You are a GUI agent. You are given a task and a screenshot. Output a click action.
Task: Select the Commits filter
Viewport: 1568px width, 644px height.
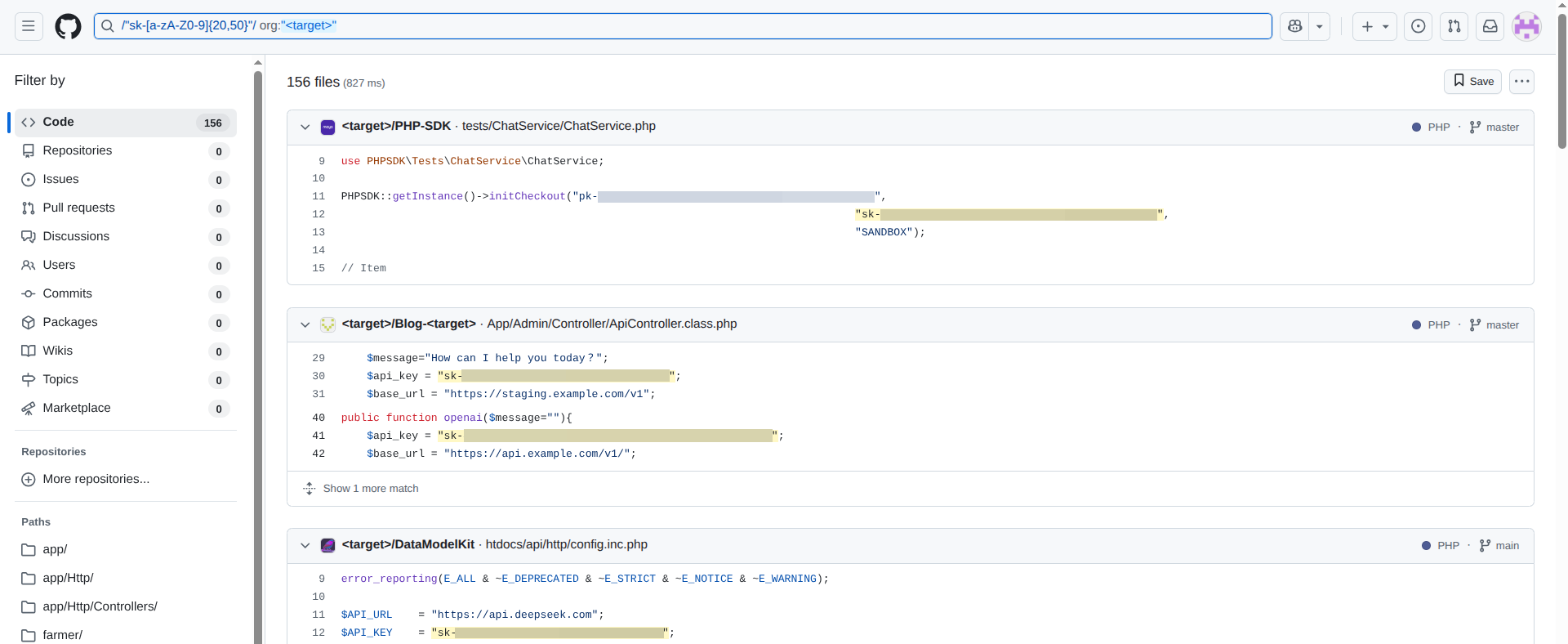coord(67,293)
